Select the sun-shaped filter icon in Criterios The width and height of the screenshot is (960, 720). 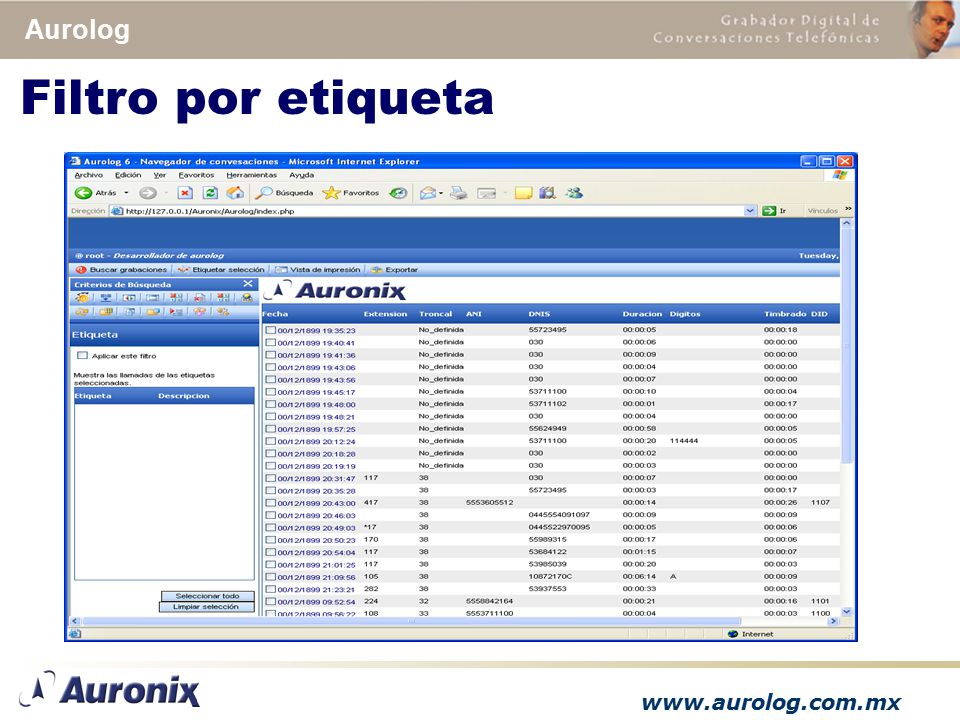[82, 298]
